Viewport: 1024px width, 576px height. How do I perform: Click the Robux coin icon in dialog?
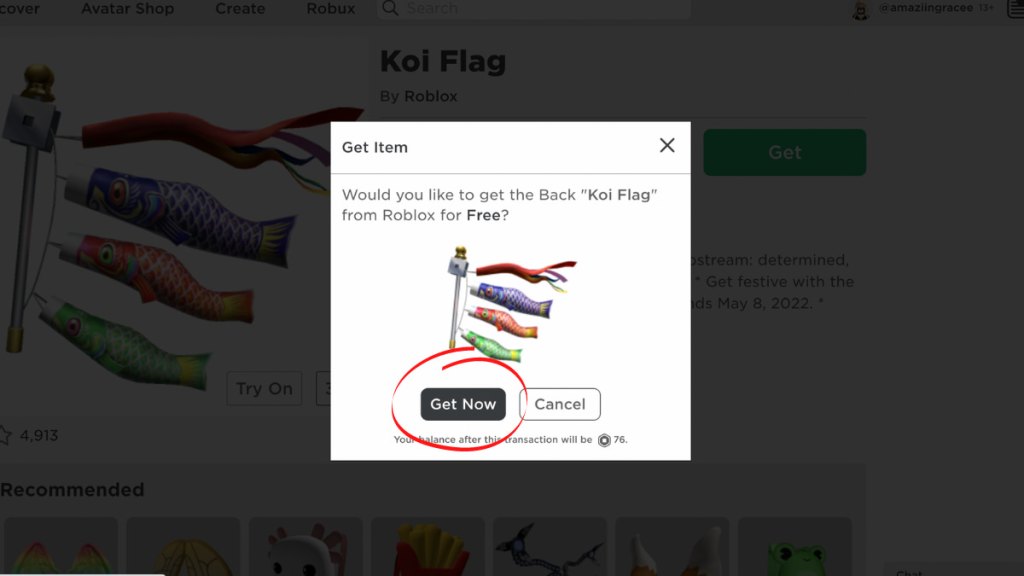(x=604, y=440)
